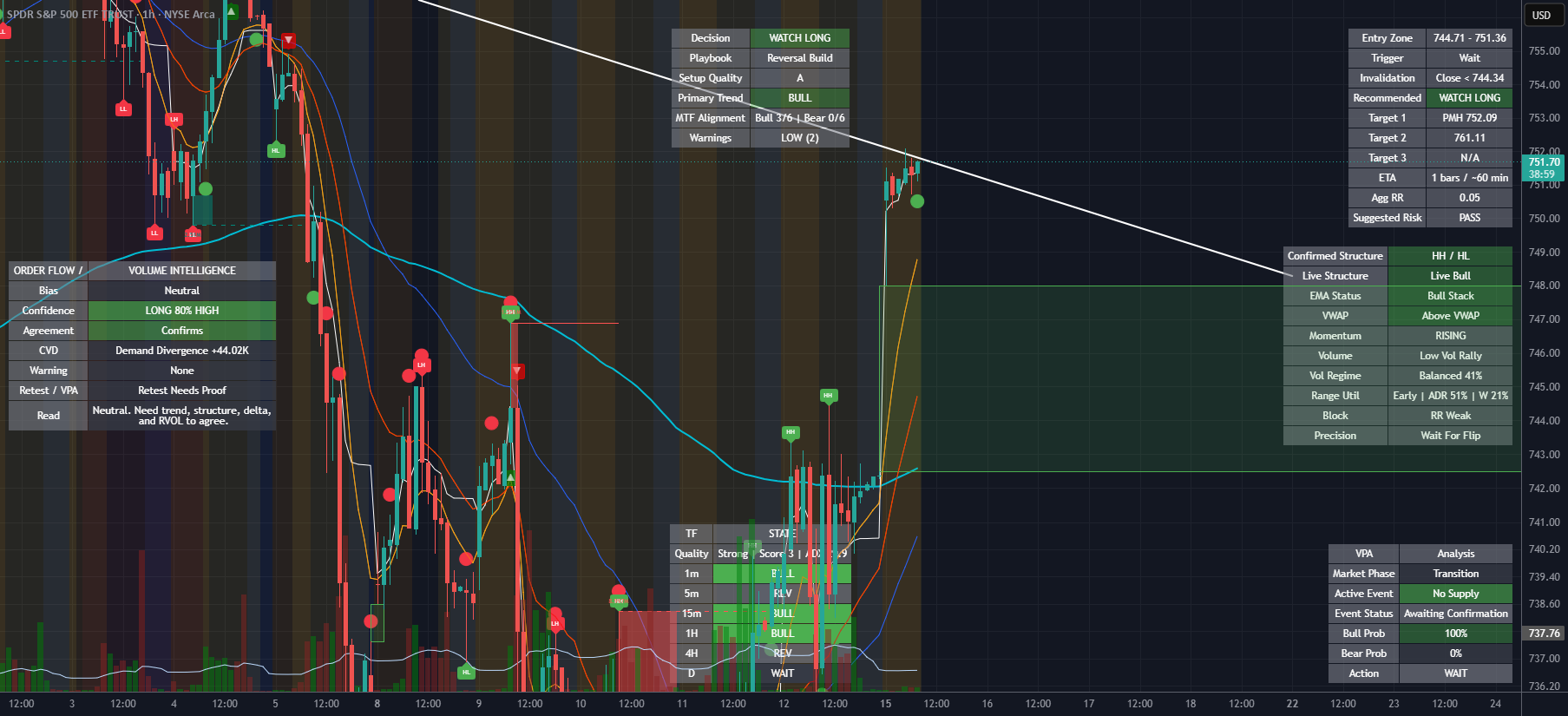Screen dimensions: 1568x716
Task: Click the 5m timeframe row label
Action: tap(691, 594)
